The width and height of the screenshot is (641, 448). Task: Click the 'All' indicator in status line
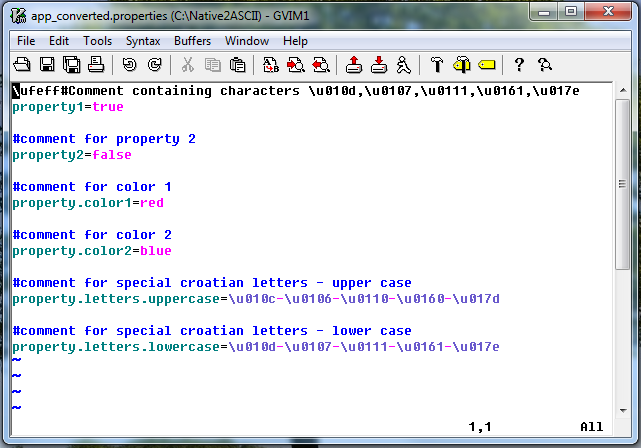pos(592,427)
